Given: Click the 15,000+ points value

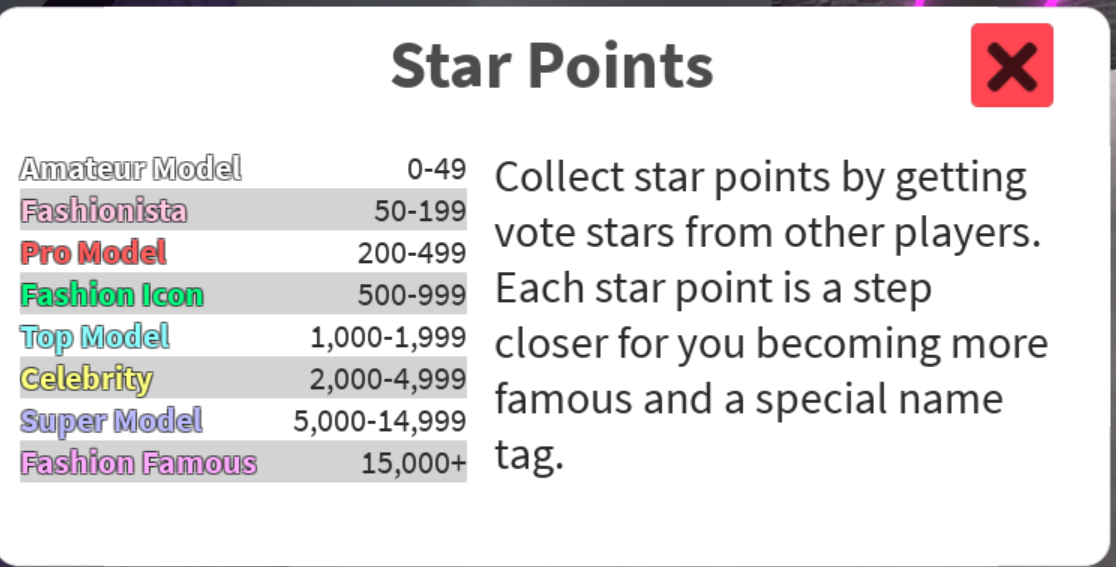Looking at the screenshot, I should 414,463.
